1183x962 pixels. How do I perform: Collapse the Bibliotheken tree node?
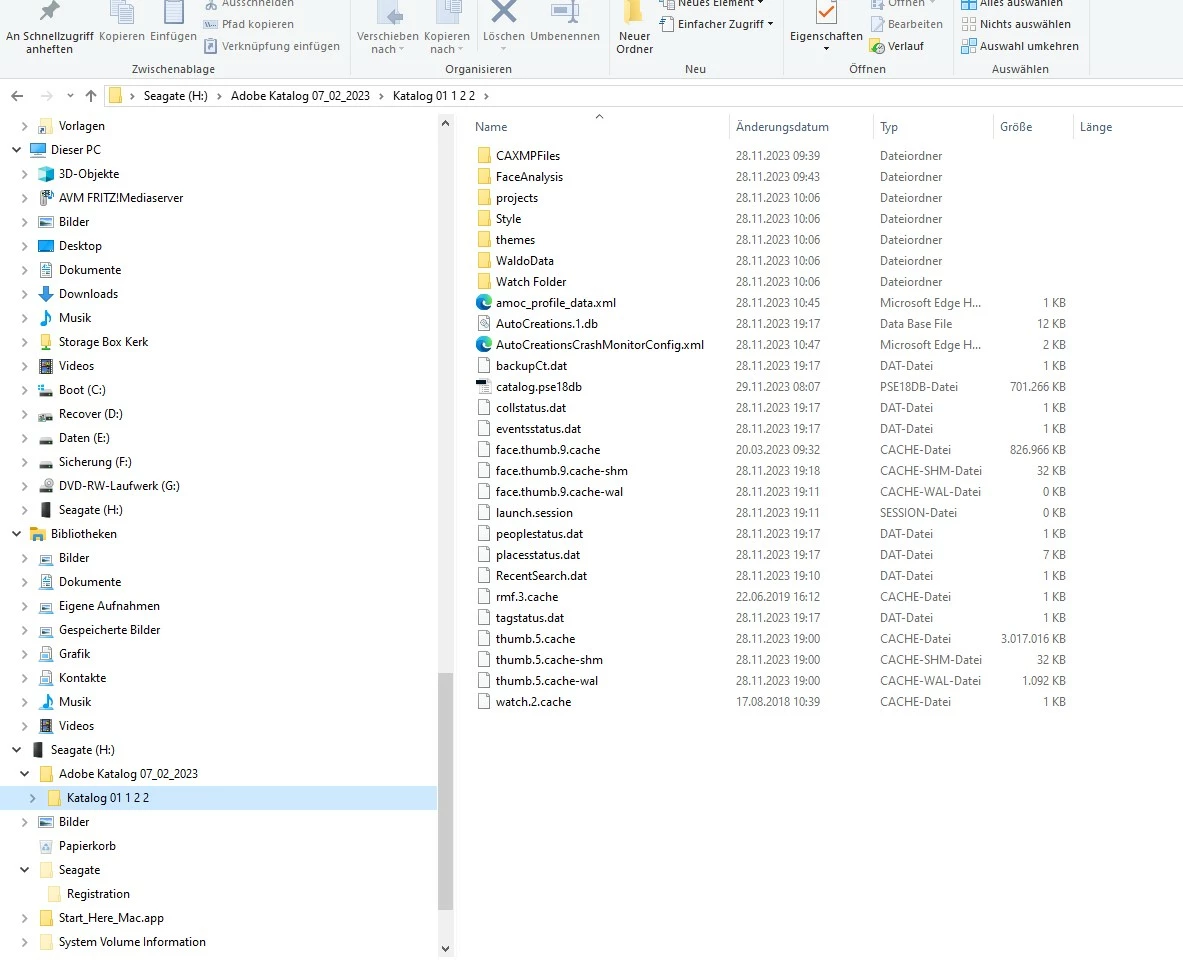pyautogui.click(x=17, y=533)
